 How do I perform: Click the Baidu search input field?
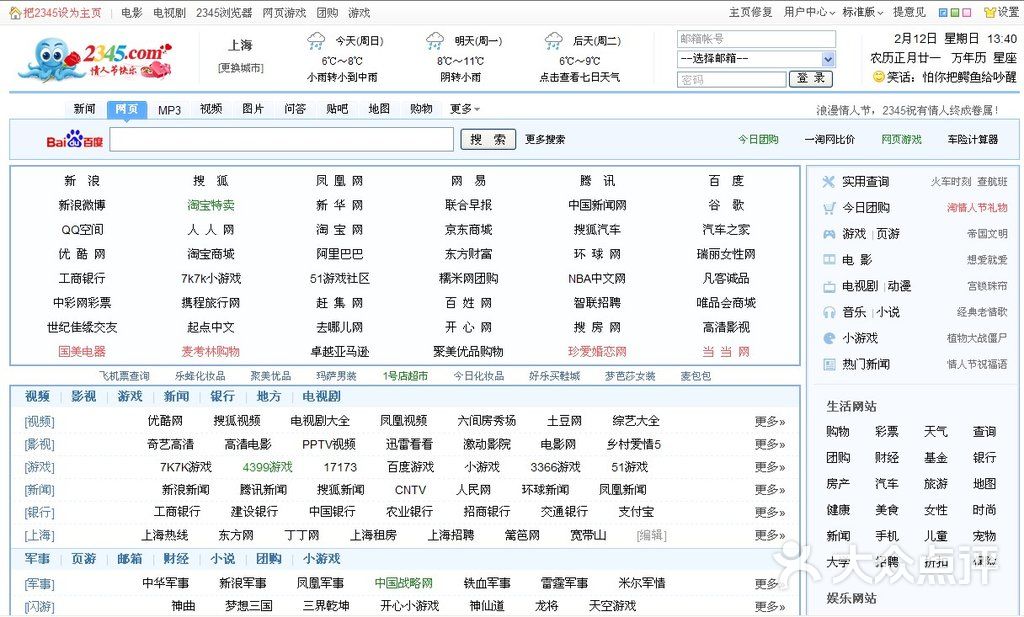point(281,139)
